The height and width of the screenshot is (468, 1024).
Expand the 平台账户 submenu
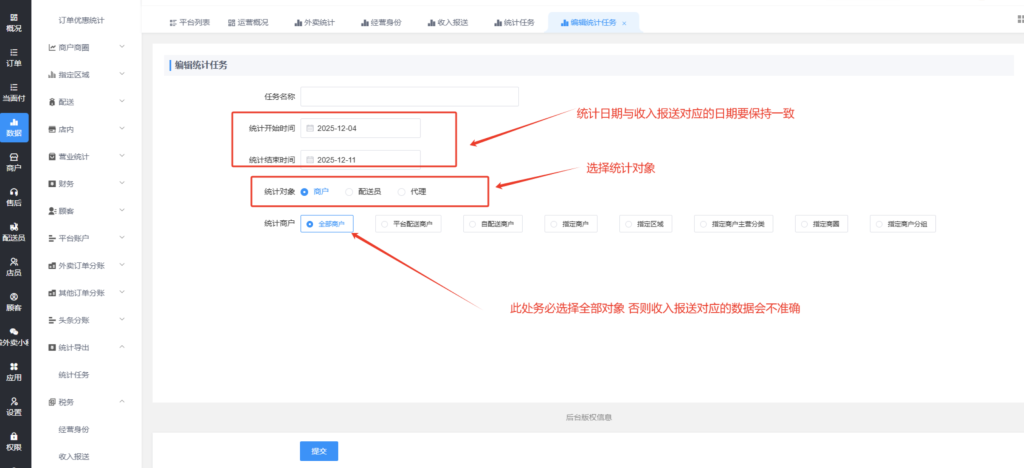pyautogui.click(x=85, y=238)
